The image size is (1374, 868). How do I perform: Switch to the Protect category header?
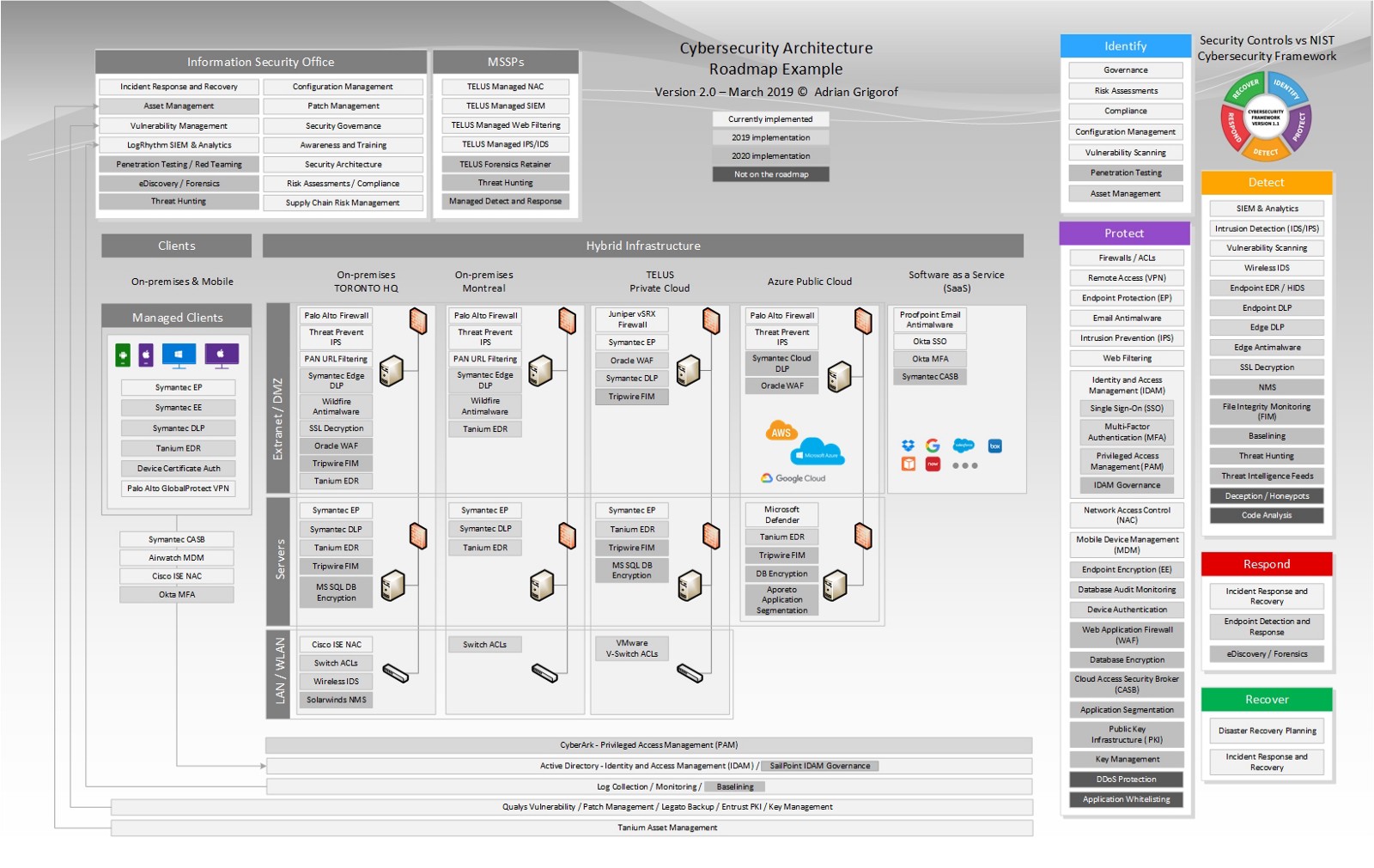(x=1125, y=233)
